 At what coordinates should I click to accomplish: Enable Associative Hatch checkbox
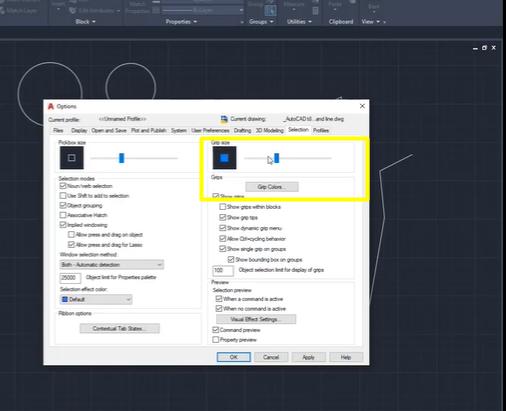coord(63,215)
